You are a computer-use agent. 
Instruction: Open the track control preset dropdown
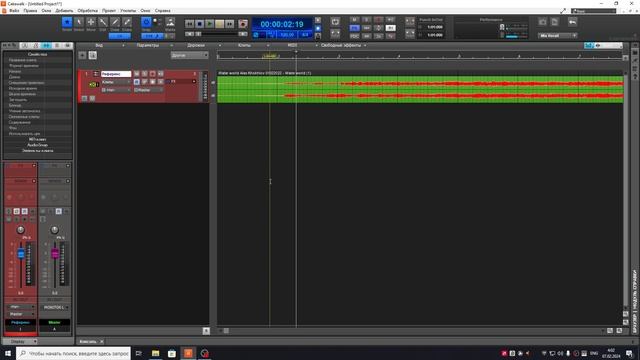[x=189, y=55]
